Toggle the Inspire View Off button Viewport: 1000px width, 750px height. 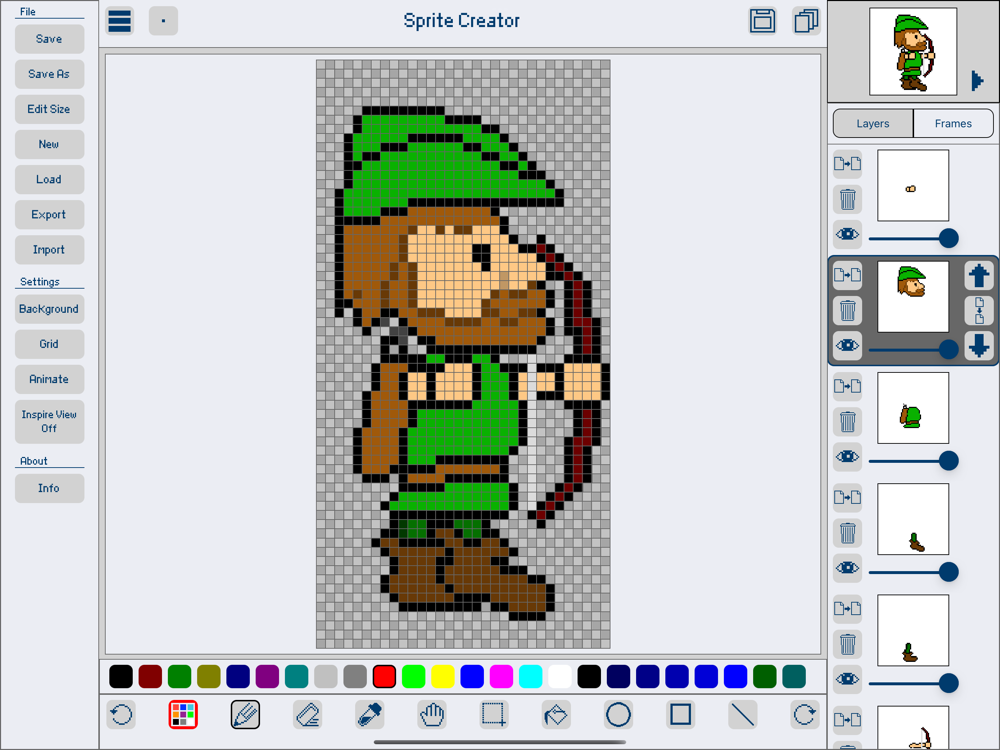tap(49, 422)
